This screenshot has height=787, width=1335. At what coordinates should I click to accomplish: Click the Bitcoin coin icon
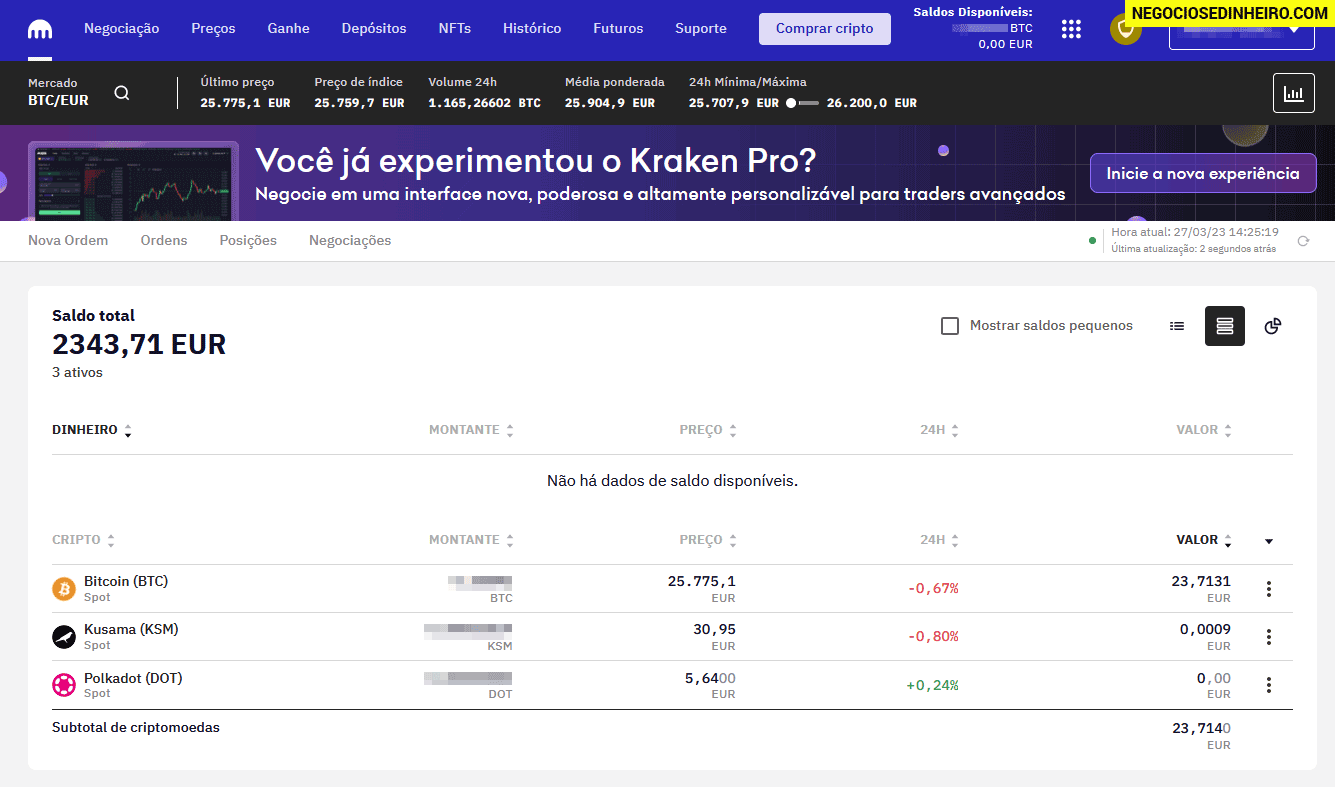(64, 589)
